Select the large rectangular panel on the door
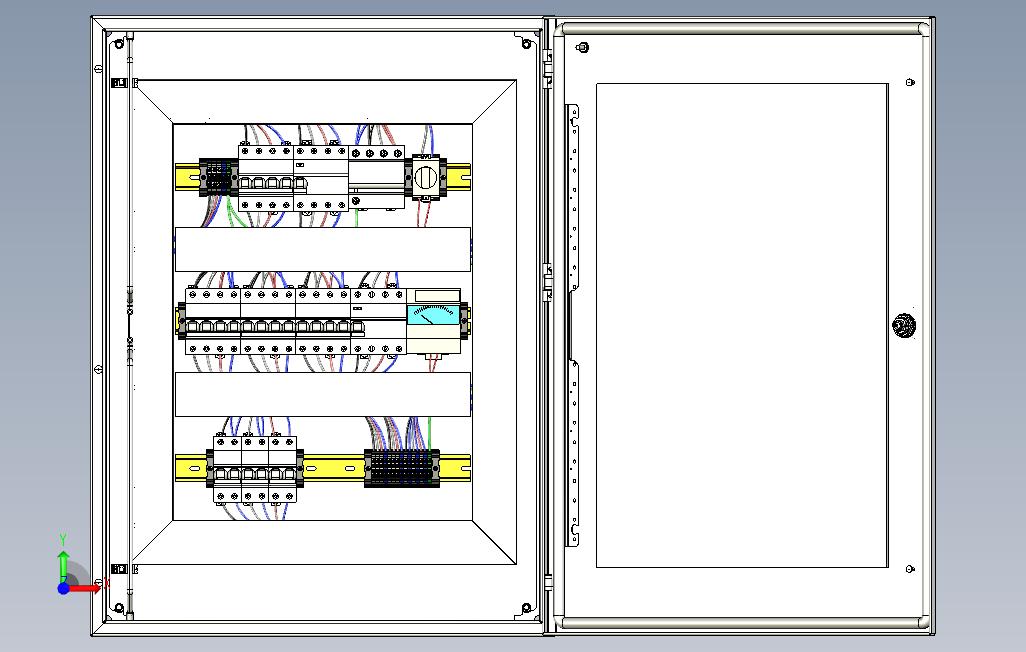This screenshot has height=652, width=1026. (x=742, y=325)
